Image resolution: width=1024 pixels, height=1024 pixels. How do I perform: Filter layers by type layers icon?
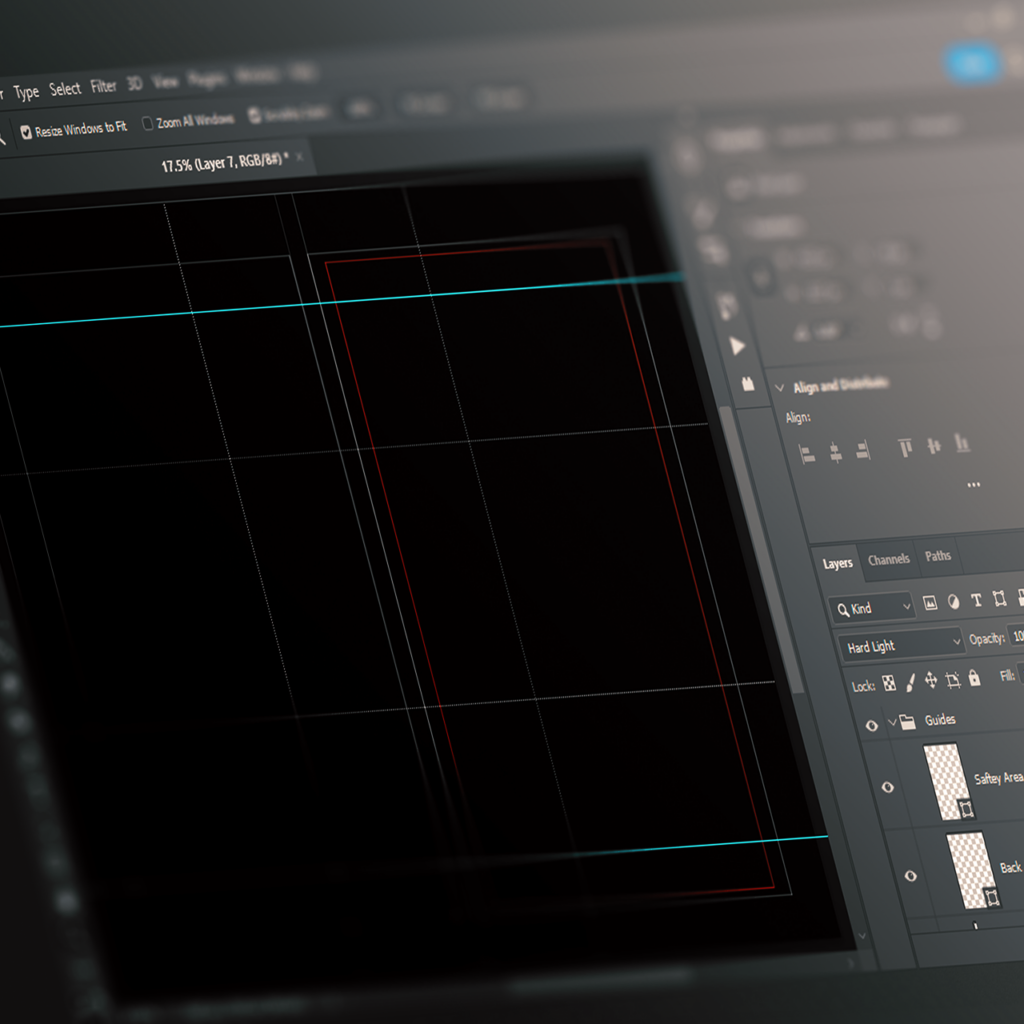976,600
